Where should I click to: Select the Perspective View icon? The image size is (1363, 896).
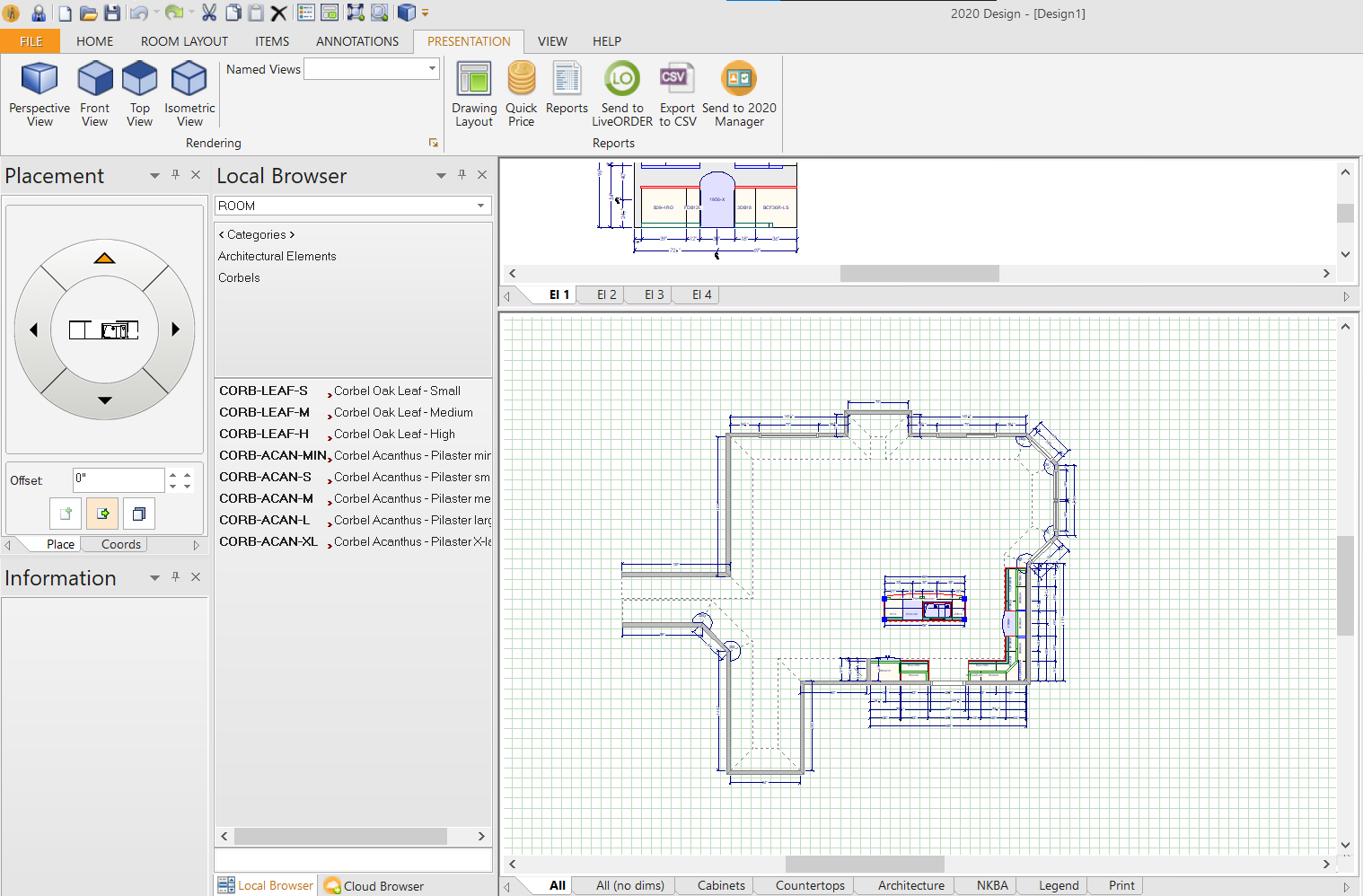[x=39, y=93]
